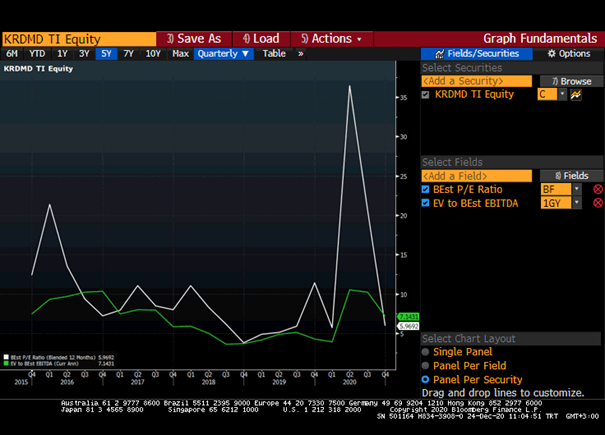The width and height of the screenshot is (605, 435).
Task: Switch to the Max time range
Action: (180, 54)
